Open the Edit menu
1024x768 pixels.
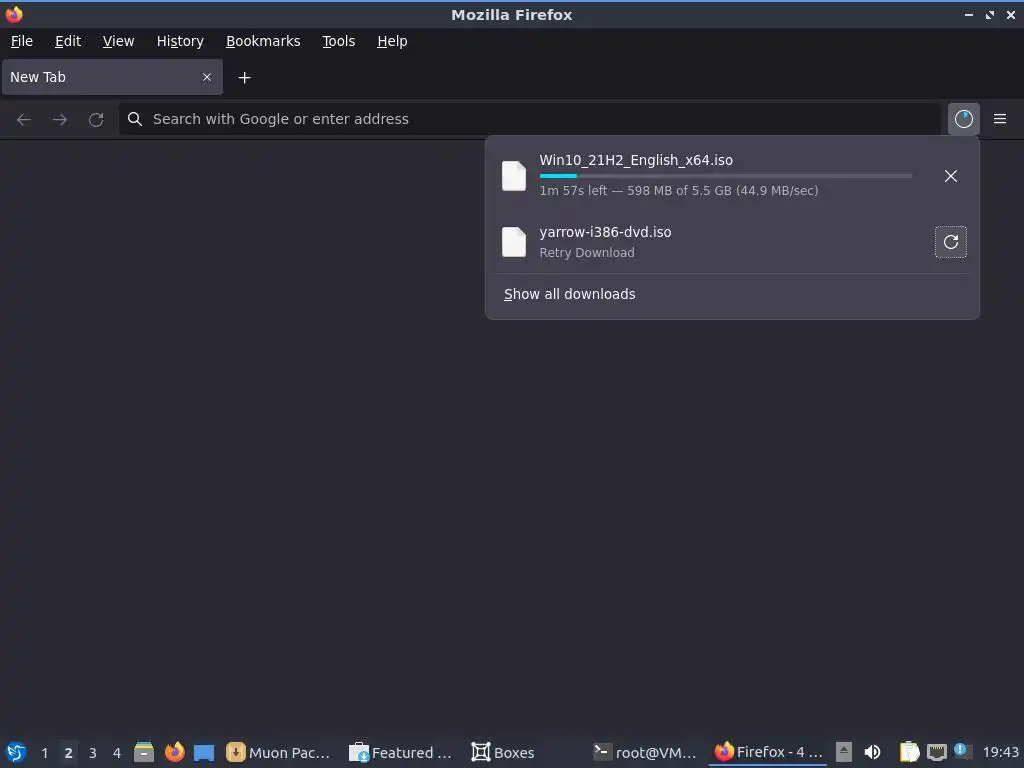coord(68,41)
